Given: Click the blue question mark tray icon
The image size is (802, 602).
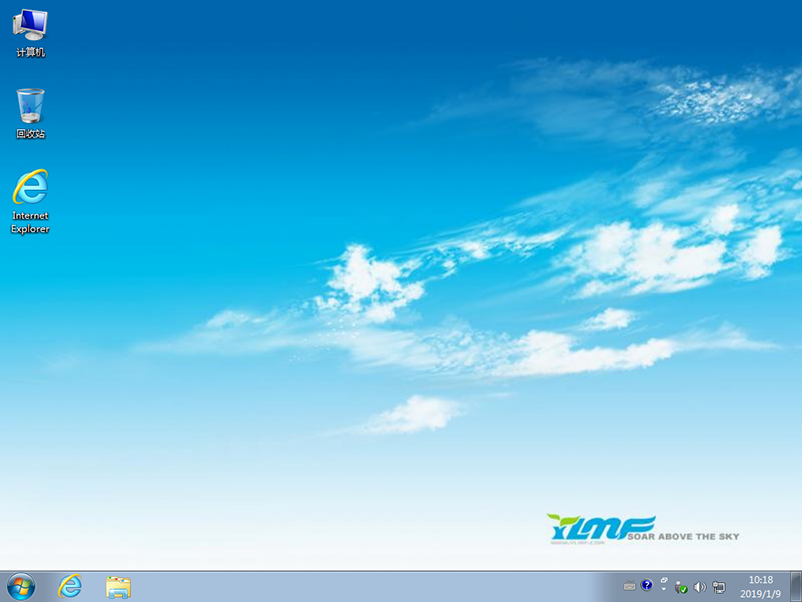Looking at the screenshot, I should click(646, 585).
